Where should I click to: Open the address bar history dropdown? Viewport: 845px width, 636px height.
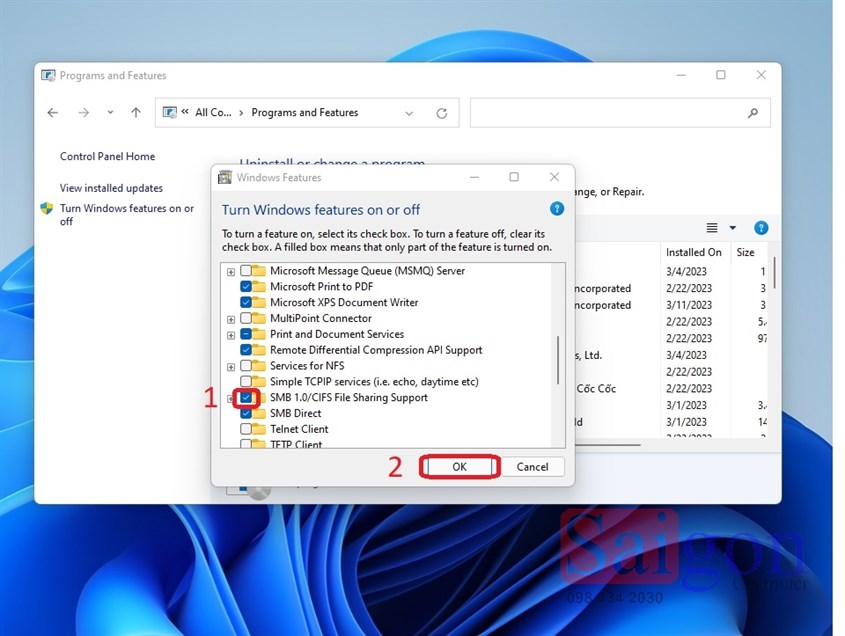pos(409,113)
